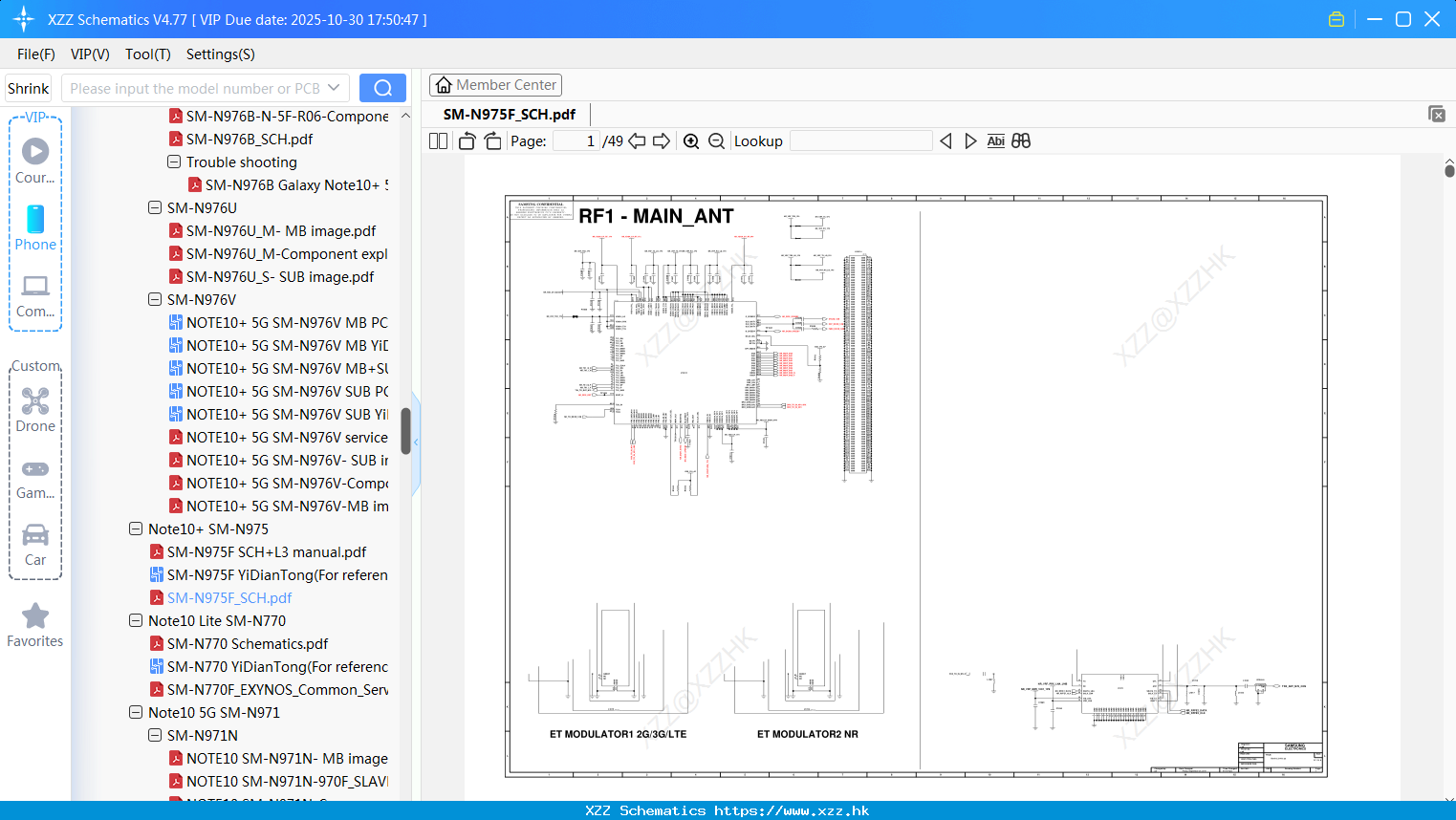
Task: Open the VIP(V) menu
Action: 90,54
